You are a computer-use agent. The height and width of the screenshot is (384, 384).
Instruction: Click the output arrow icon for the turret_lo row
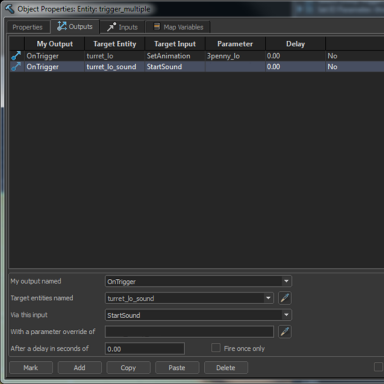coord(16,56)
